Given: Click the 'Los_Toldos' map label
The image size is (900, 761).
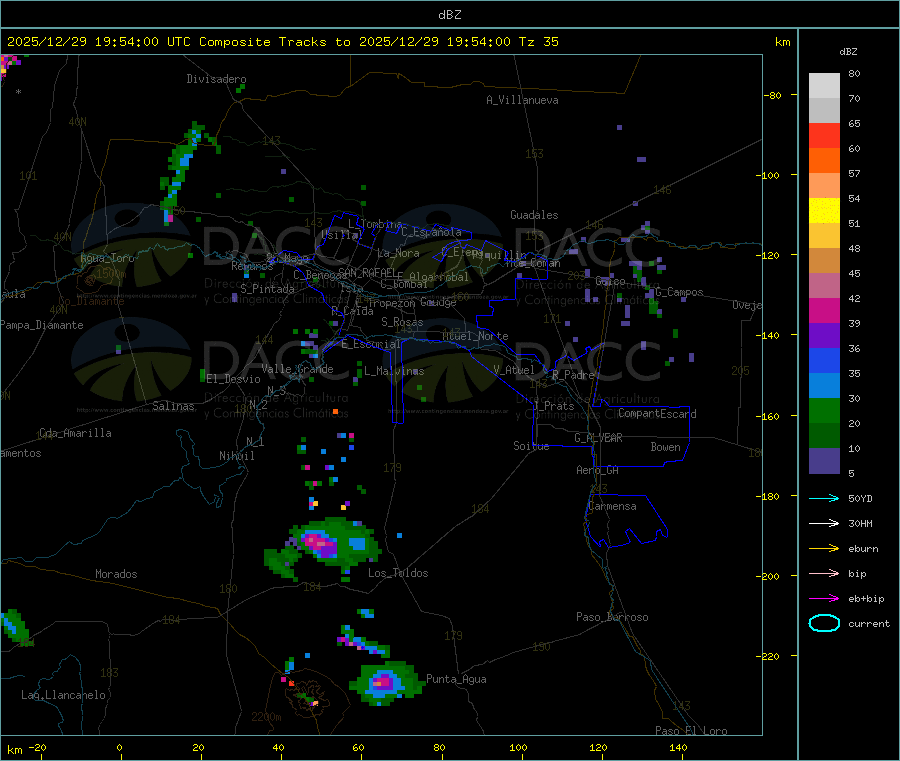Looking at the screenshot, I should [x=398, y=573].
